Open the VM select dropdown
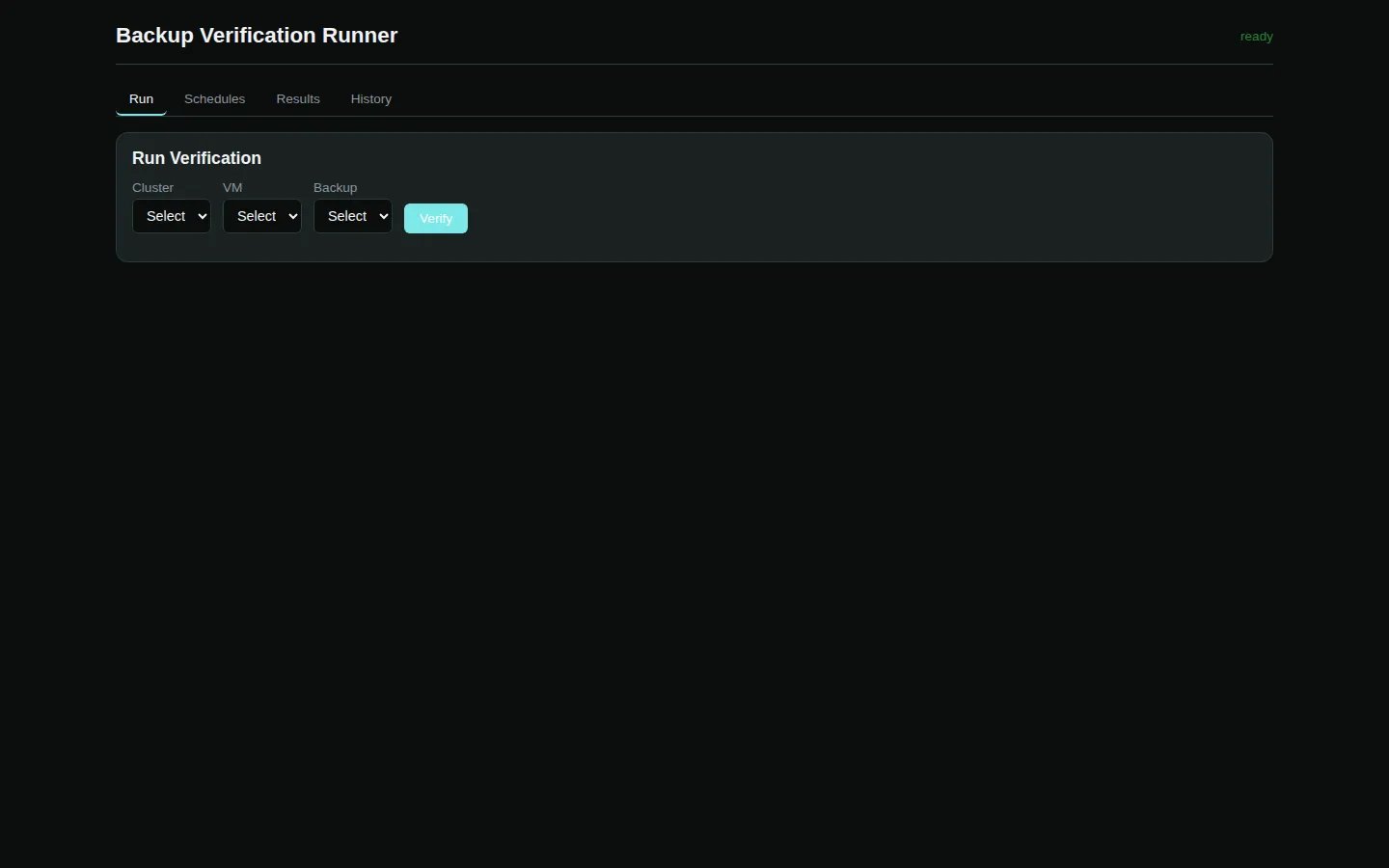Viewport: 1389px width, 868px height. point(262,216)
